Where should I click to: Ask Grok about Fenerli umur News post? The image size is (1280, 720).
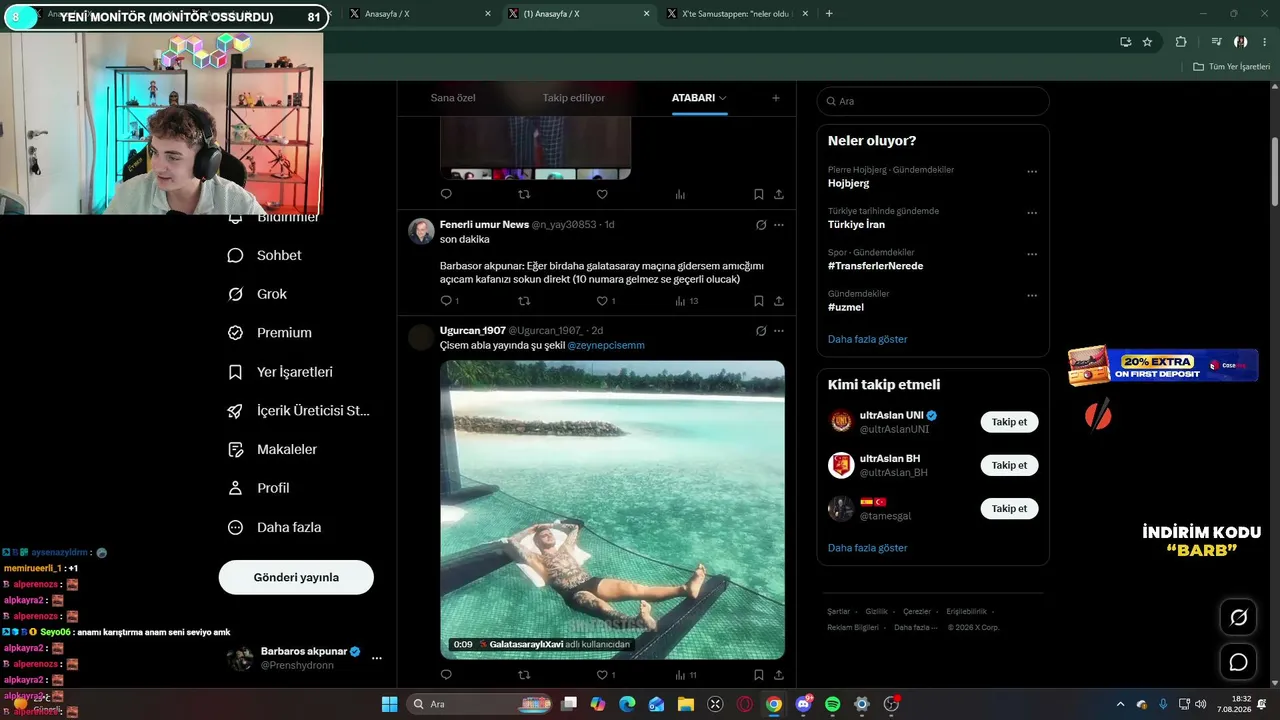click(761, 225)
